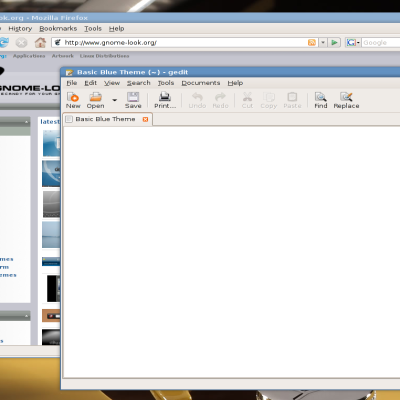The height and width of the screenshot is (400, 400).
Task: Click inside the gedit text editing area
Action: click(231, 252)
